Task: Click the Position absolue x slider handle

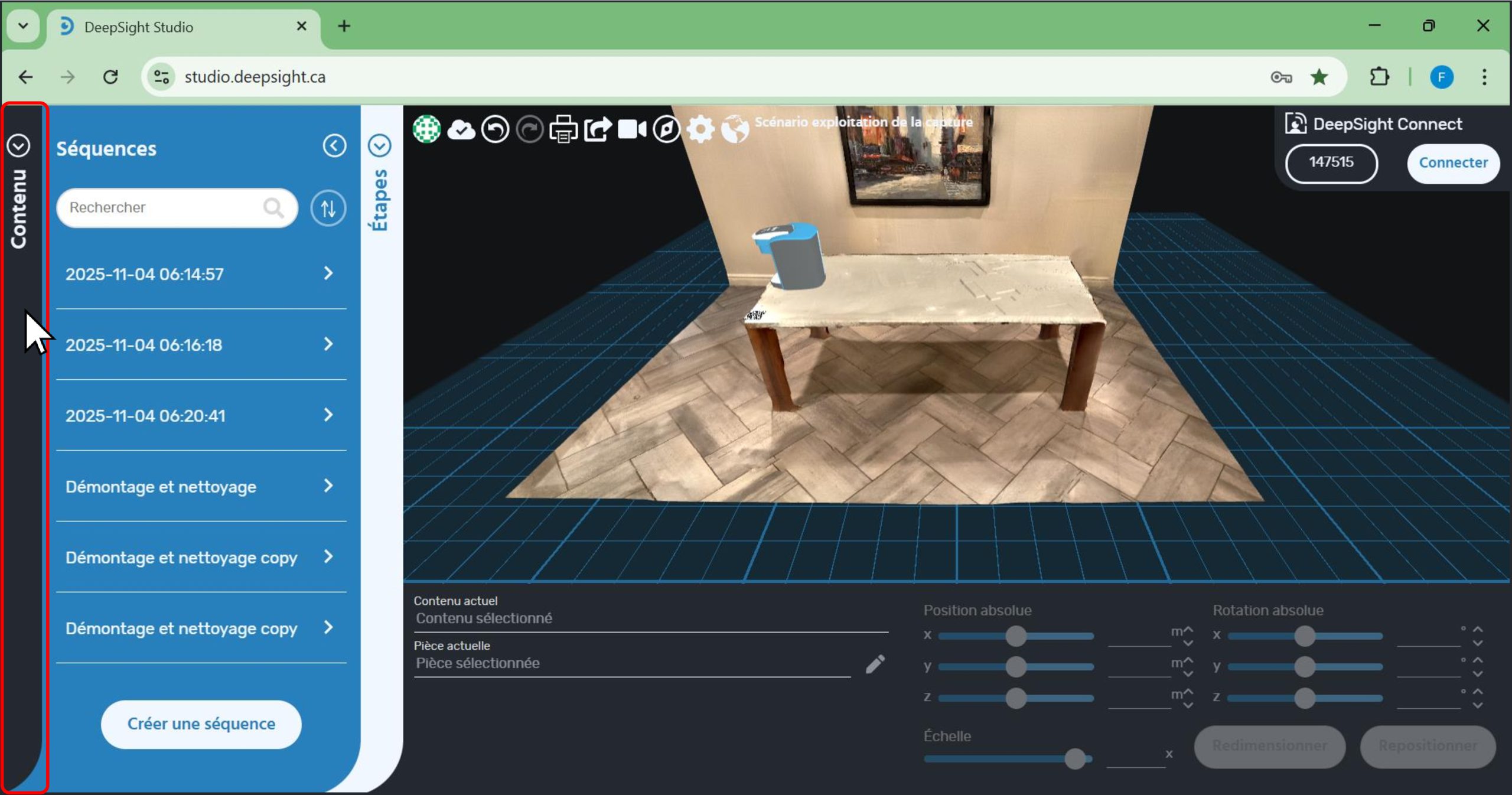Action: click(1016, 636)
